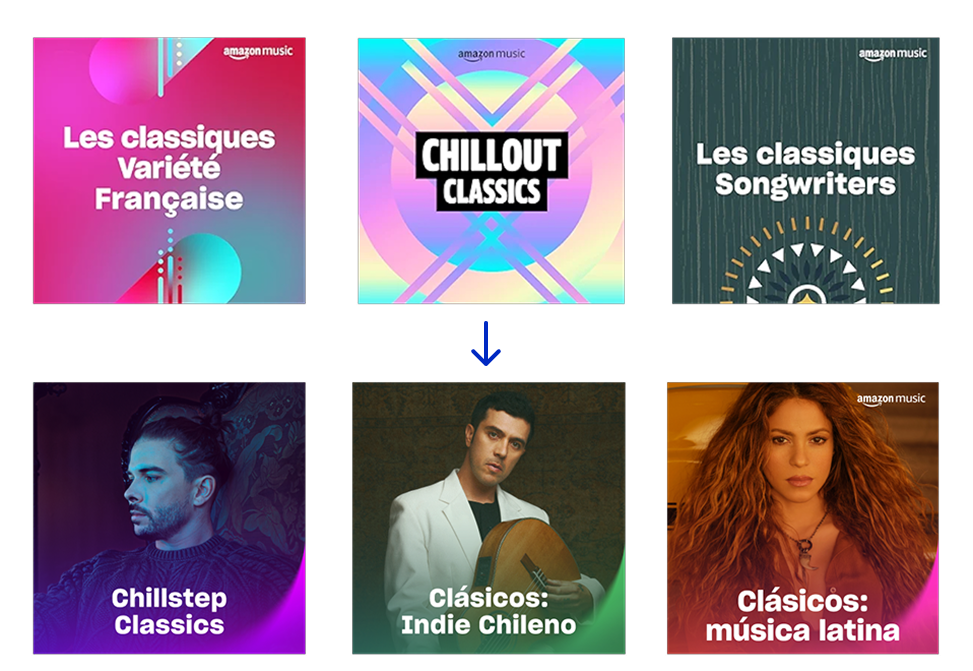The height and width of the screenshot is (671, 973).
Task: Click the Chillstep Classics title text
Action: [169, 611]
